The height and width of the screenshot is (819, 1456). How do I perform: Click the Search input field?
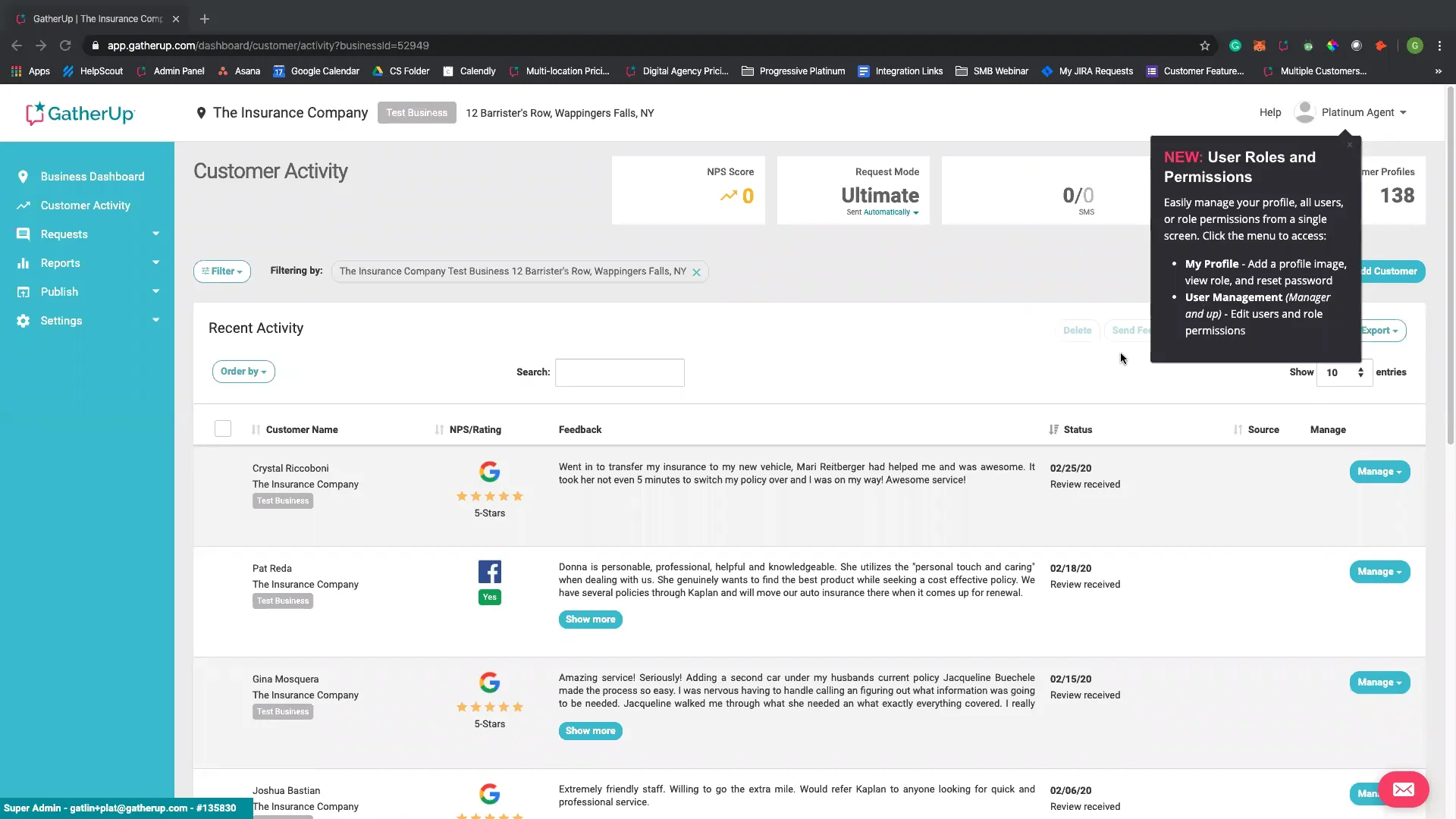click(x=620, y=372)
